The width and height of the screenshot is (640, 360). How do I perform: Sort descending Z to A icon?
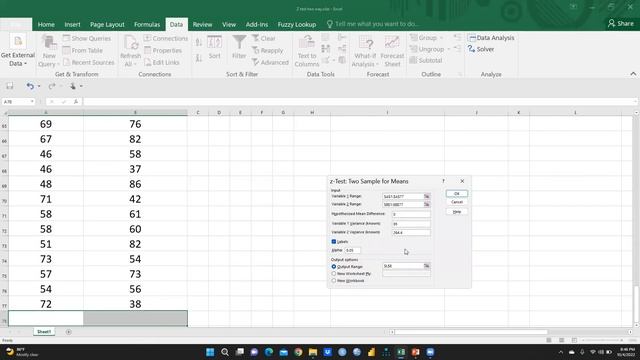(199, 58)
